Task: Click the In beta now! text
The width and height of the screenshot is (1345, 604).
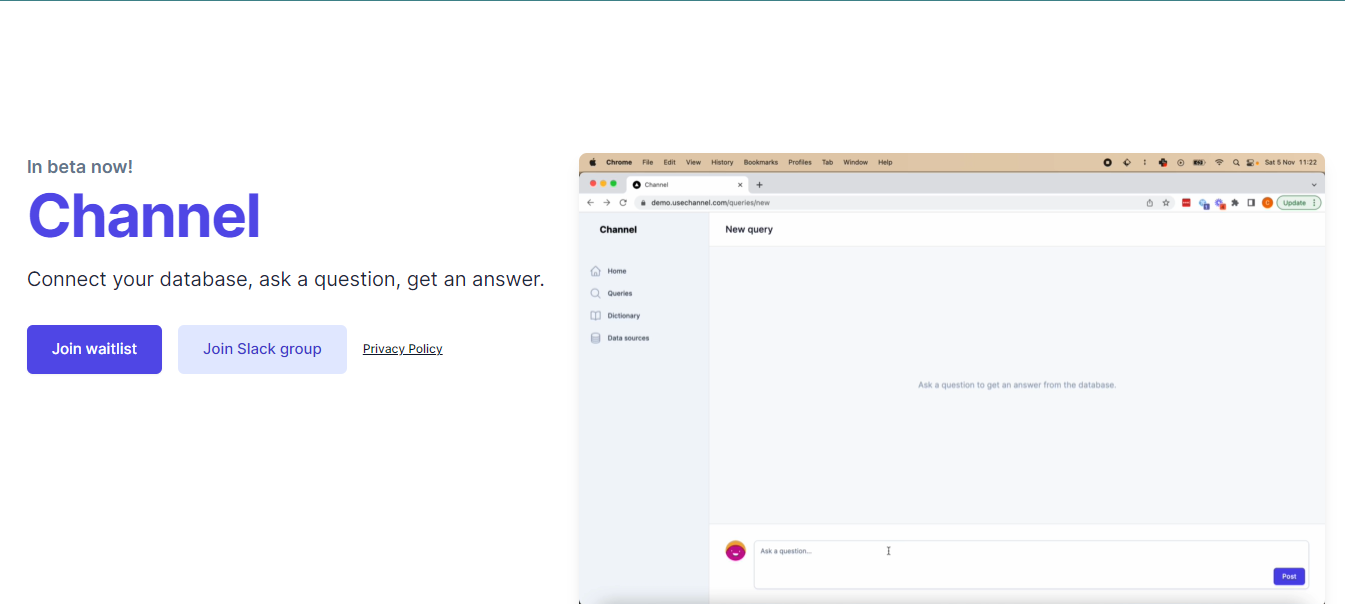Action: [80, 167]
